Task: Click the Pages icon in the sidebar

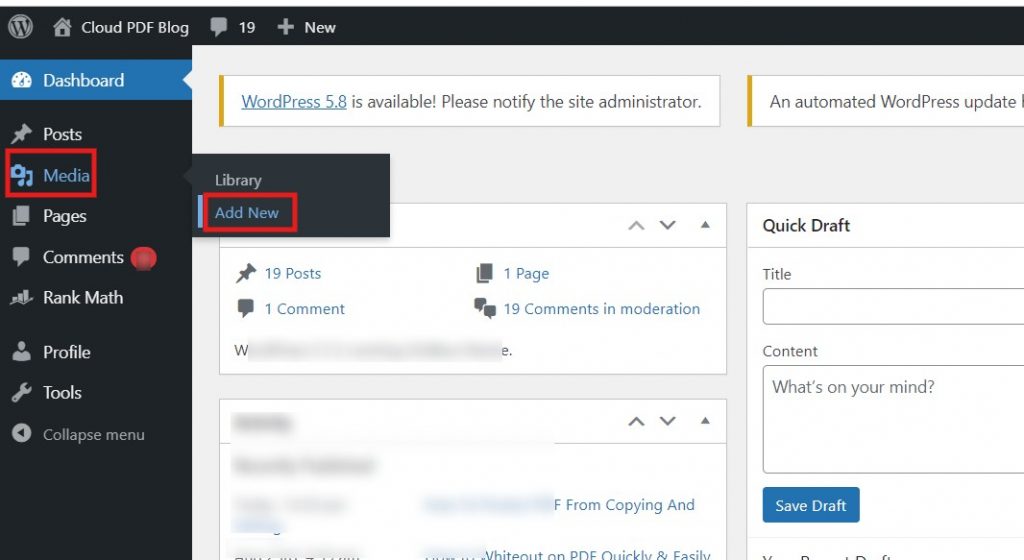Action: pyautogui.click(x=21, y=215)
